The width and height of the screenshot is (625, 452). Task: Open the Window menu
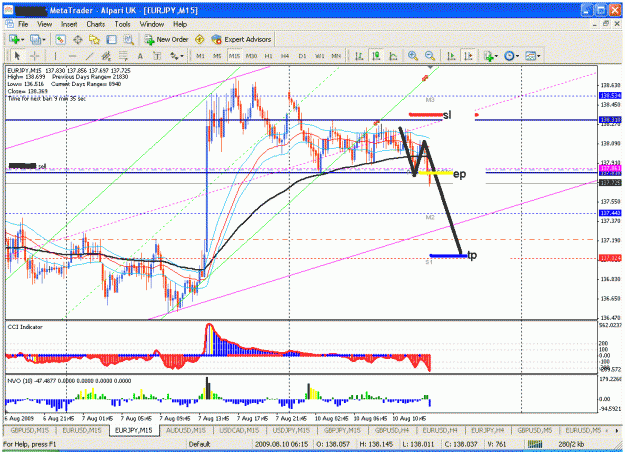pyautogui.click(x=152, y=24)
